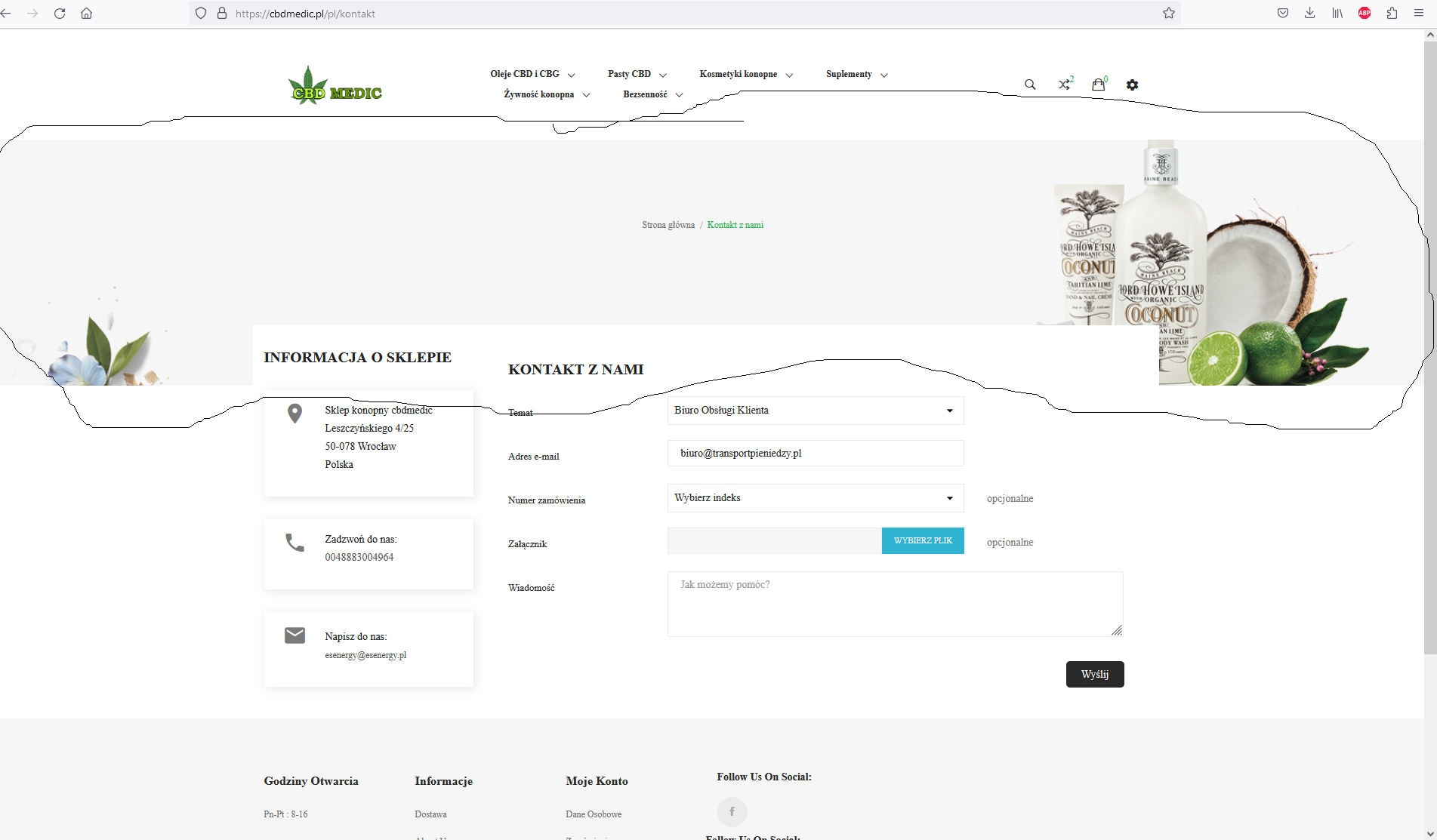The width and height of the screenshot is (1437, 840).
Task: Click the Godziny Otwarcia footer heading
Action: point(311,781)
